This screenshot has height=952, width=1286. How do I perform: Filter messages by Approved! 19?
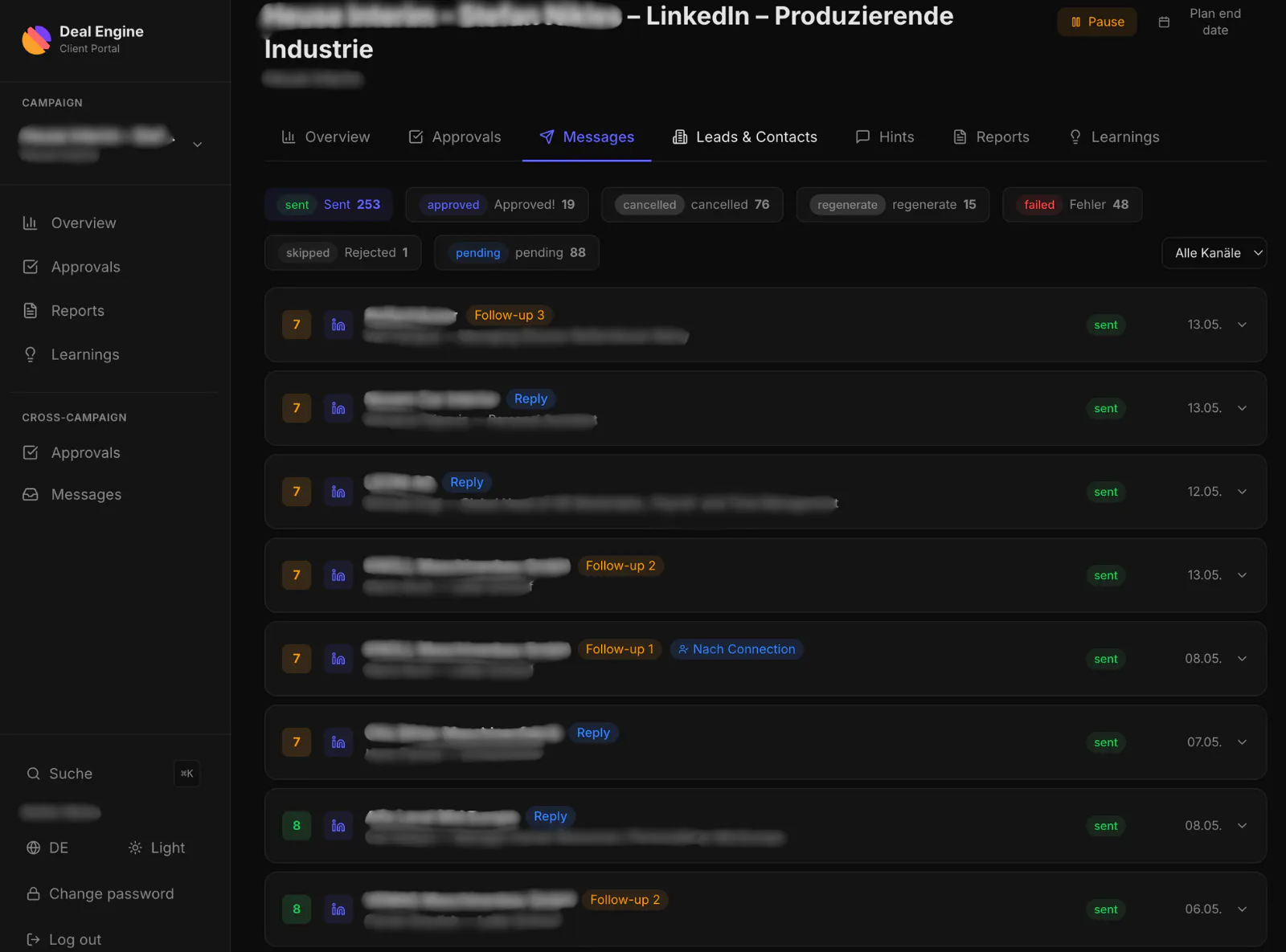click(x=497, y=205)
